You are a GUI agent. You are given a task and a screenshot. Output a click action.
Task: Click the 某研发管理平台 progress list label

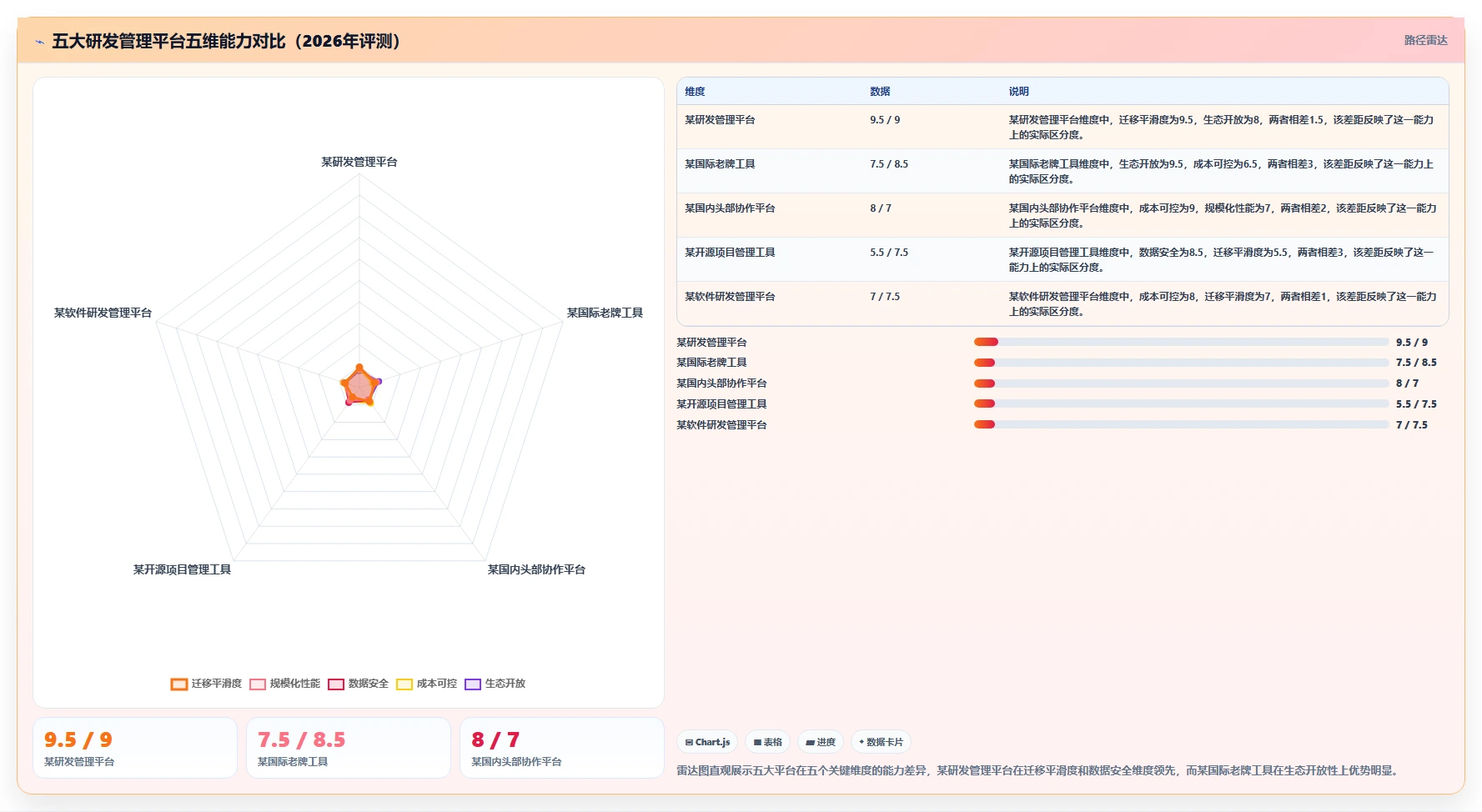(711, 343)
